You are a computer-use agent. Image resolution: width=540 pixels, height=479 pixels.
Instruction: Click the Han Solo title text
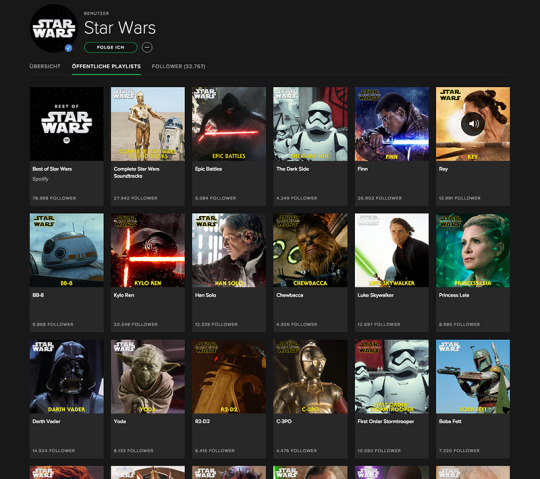tap(205, 295)
